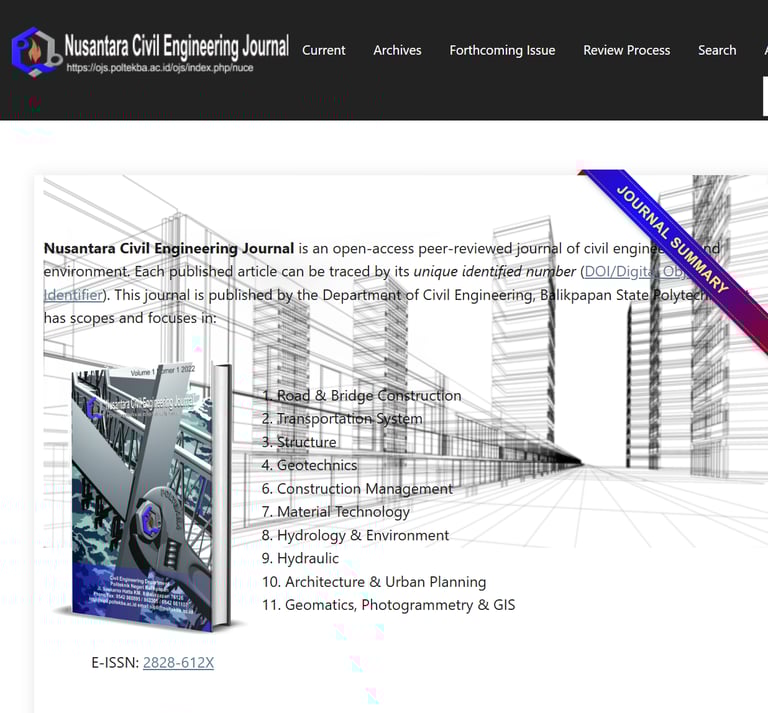Select '7. Material Technology' list entry
This screenshot has width=768, height=713.
(336, 512)
